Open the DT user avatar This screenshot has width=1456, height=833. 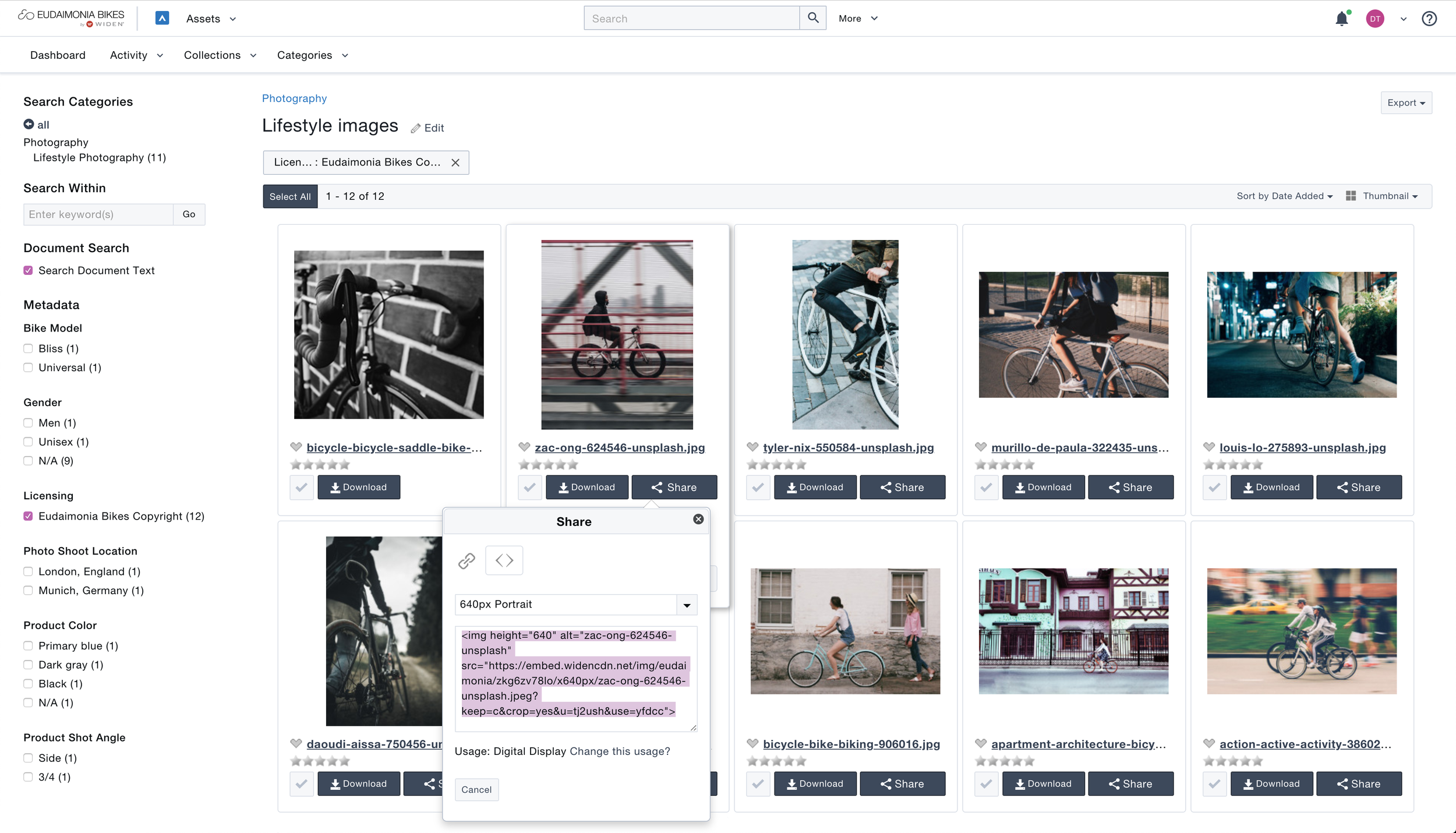coord(1375,19)
